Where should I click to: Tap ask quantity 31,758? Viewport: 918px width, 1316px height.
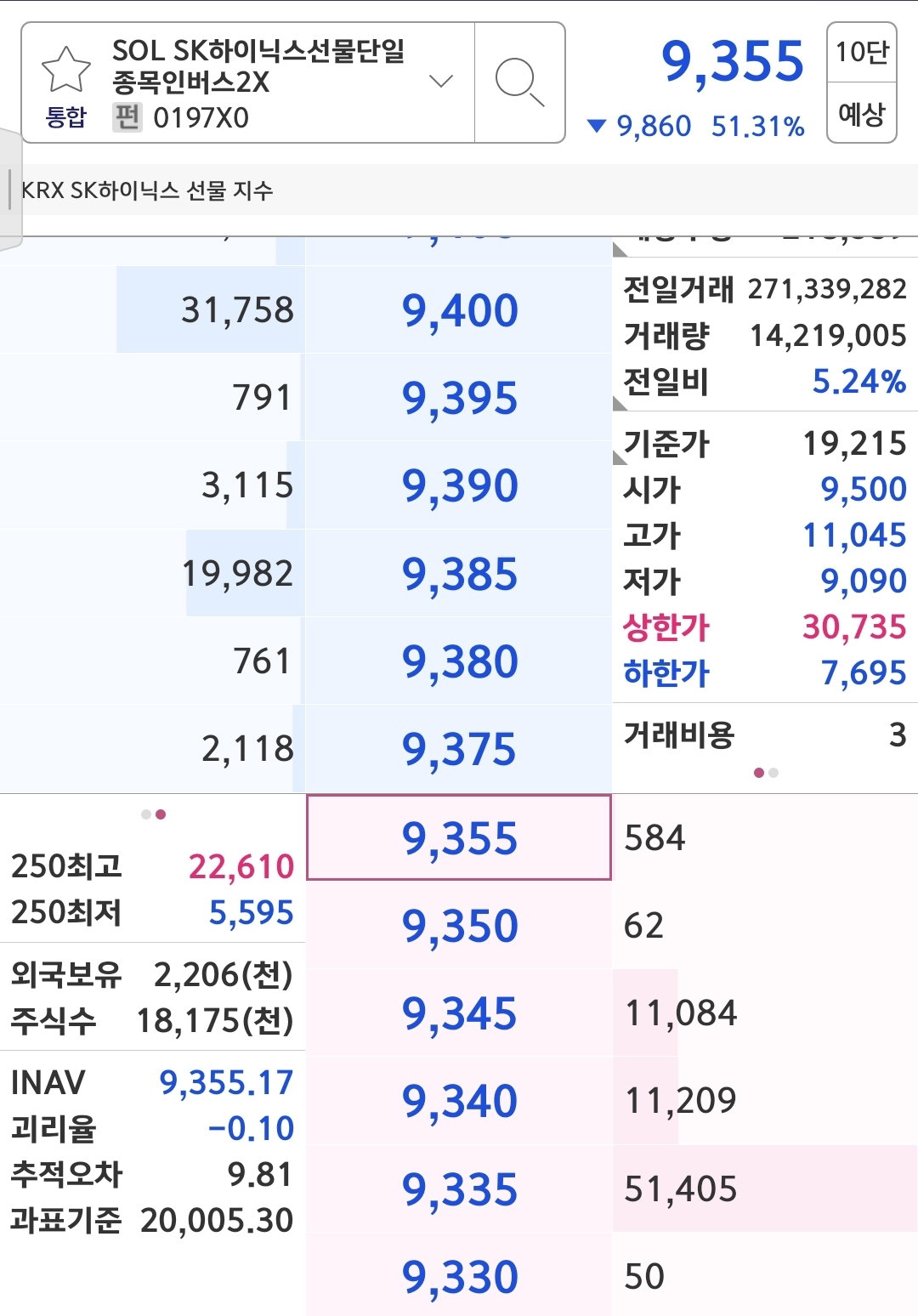[x=237, y=310]
